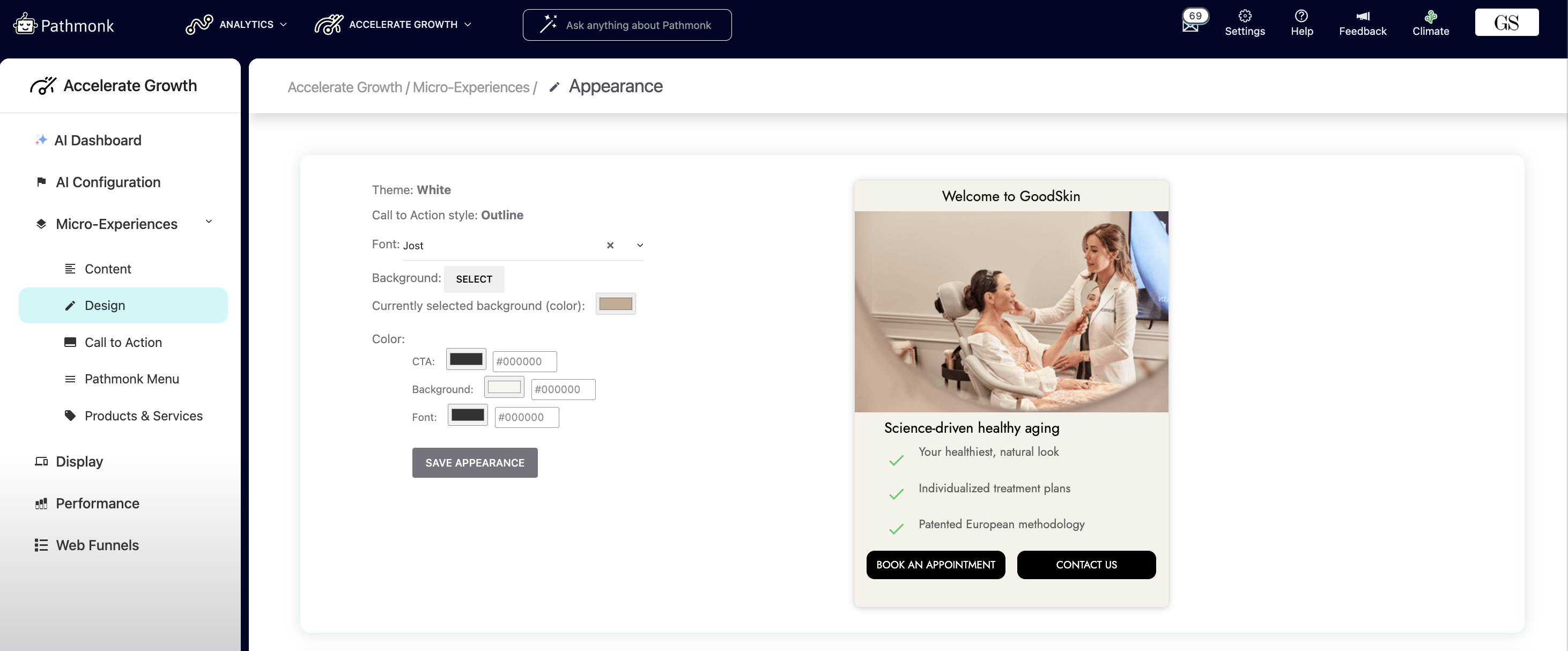Expand the Font dropdown arrow
Image resolution: width=1568 pixels, height=651 pixels.
(x=640, y=245)
